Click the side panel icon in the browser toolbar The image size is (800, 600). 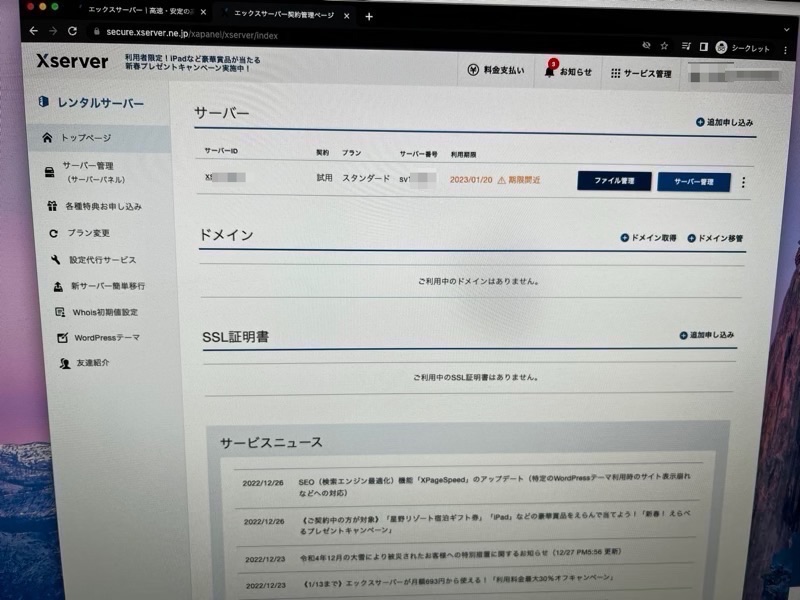pos(704,47)
